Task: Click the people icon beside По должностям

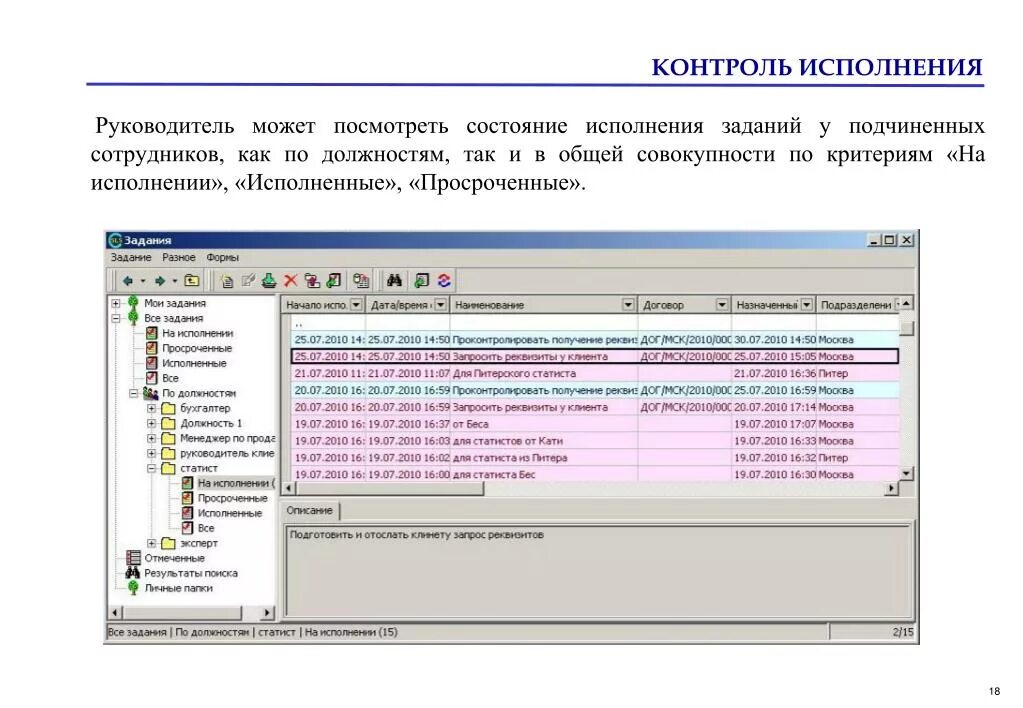Action: coord(151,393)
